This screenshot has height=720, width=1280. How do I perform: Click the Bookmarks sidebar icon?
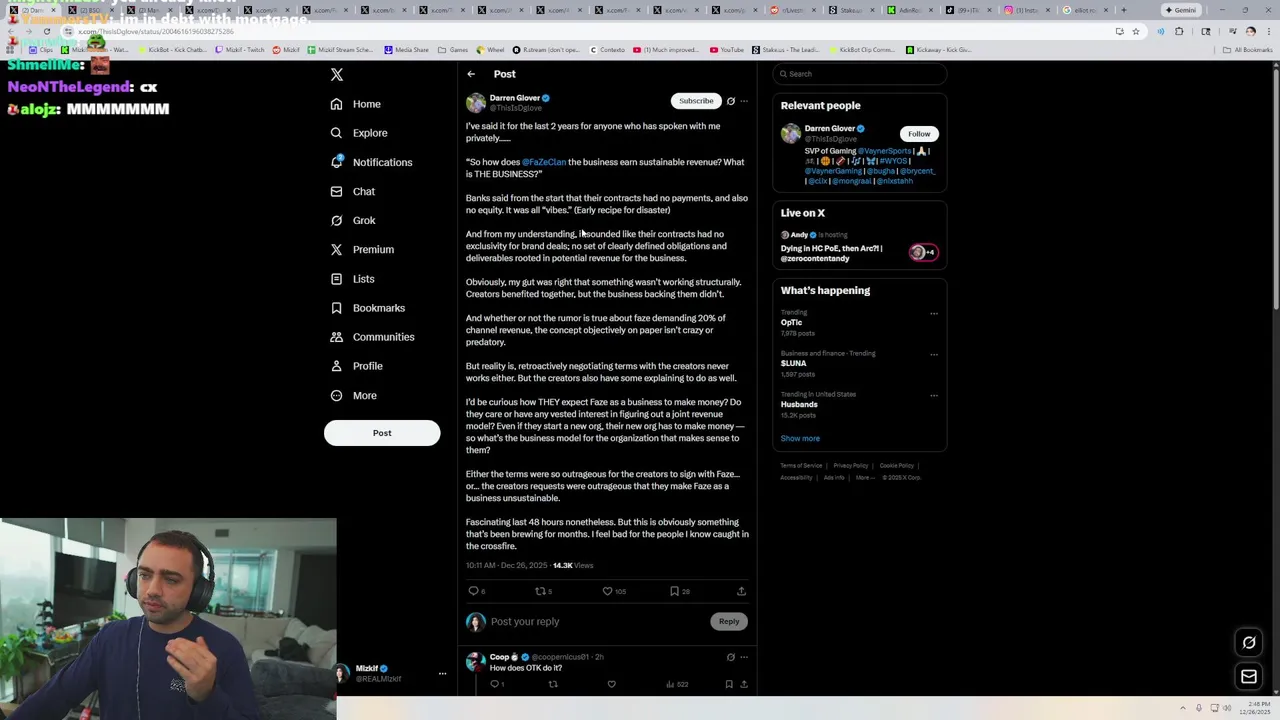point(336,308)
